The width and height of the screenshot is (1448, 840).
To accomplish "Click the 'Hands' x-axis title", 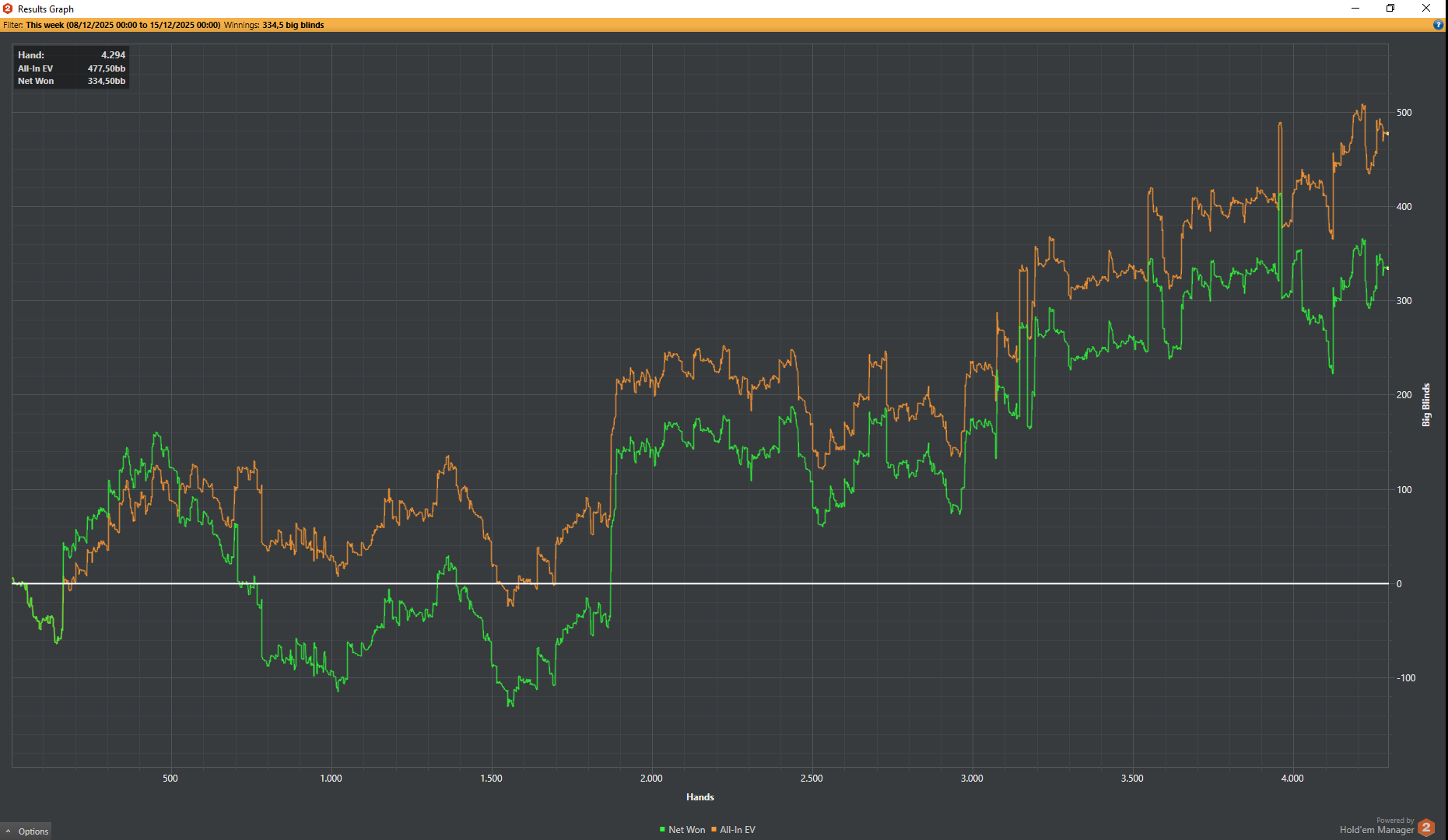I will (700, 797).
